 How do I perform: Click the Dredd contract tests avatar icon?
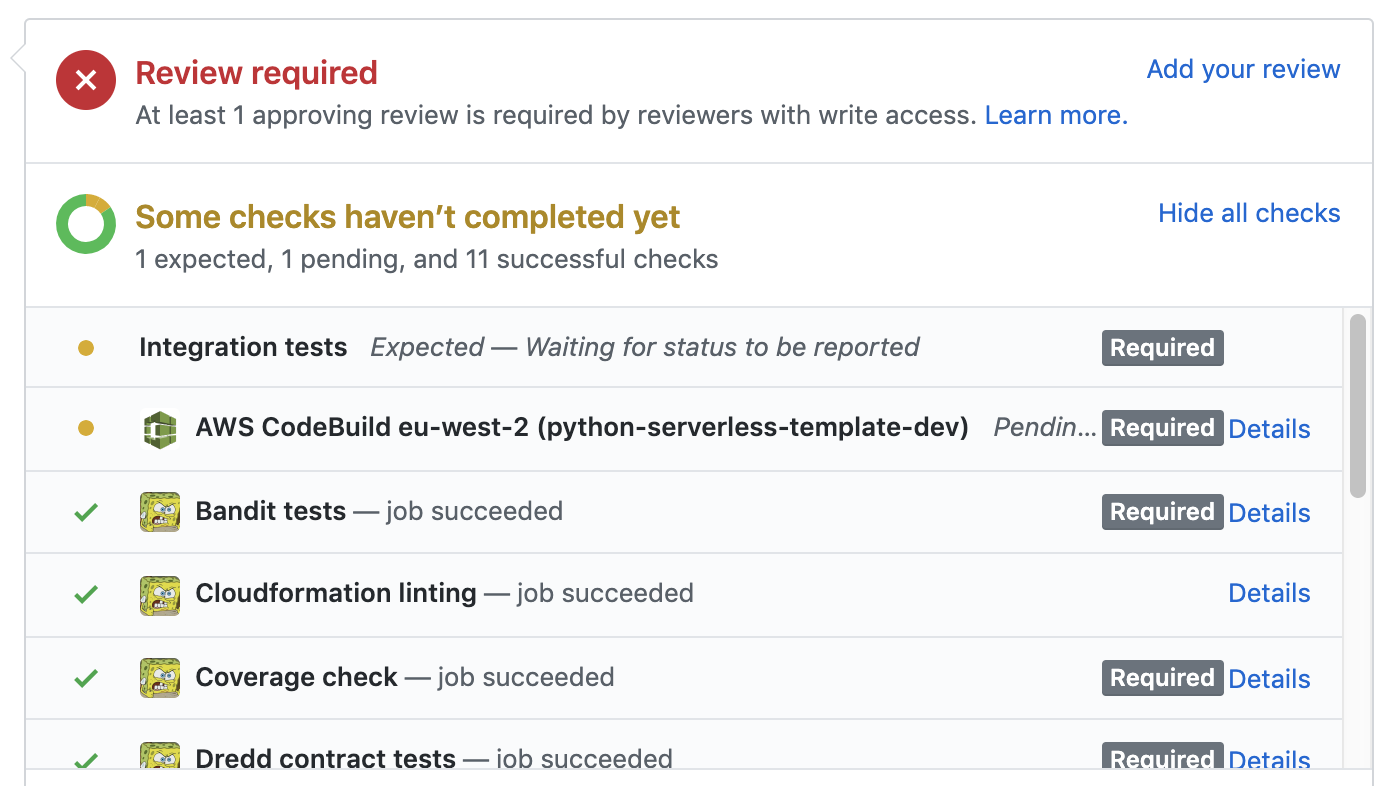point(159,757)
